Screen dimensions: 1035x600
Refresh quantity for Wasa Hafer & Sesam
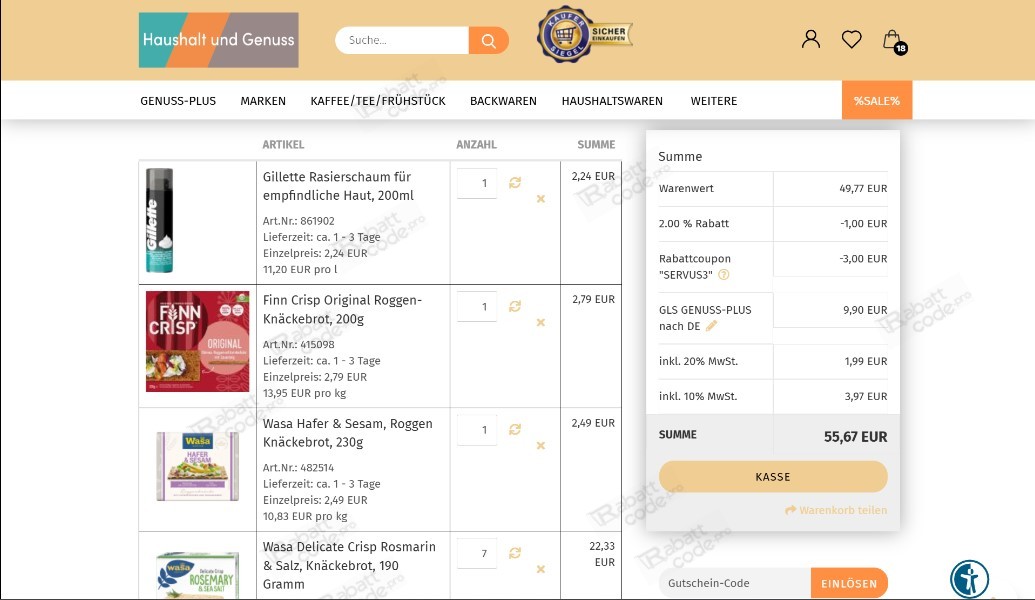[515, 430]
